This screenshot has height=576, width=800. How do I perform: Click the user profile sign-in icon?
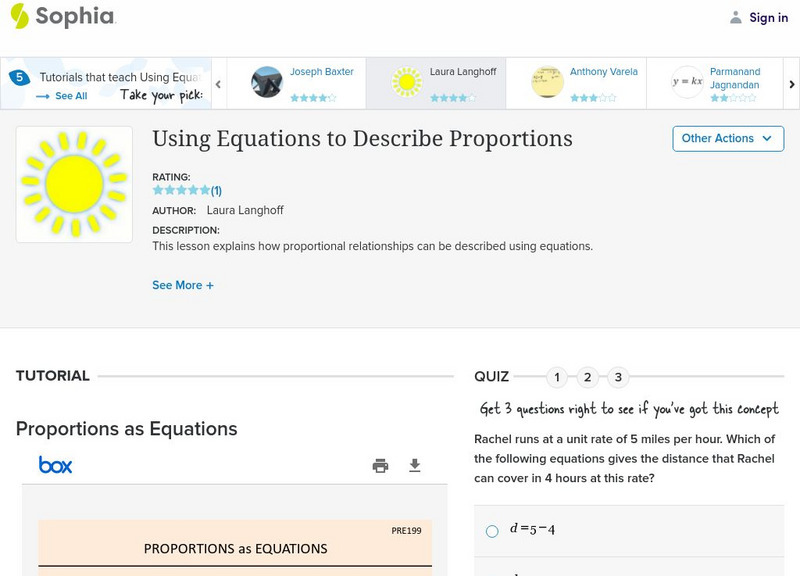736,17
